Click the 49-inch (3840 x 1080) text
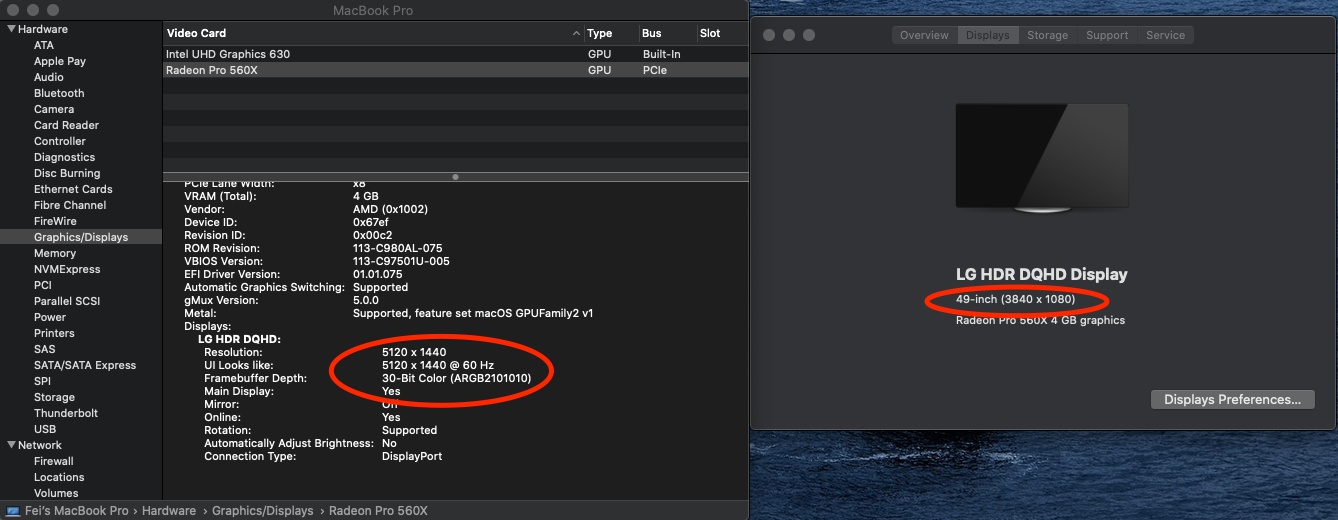This screenshot has height=520, width=1338. click(x=1015, y=300)
